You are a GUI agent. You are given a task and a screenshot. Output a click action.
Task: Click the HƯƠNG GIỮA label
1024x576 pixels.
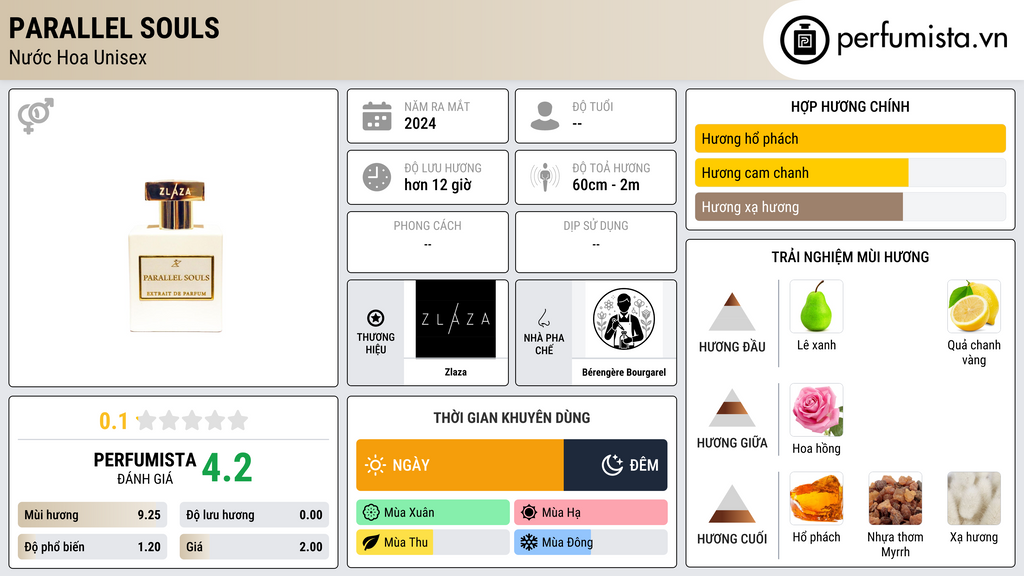point(732,443)
